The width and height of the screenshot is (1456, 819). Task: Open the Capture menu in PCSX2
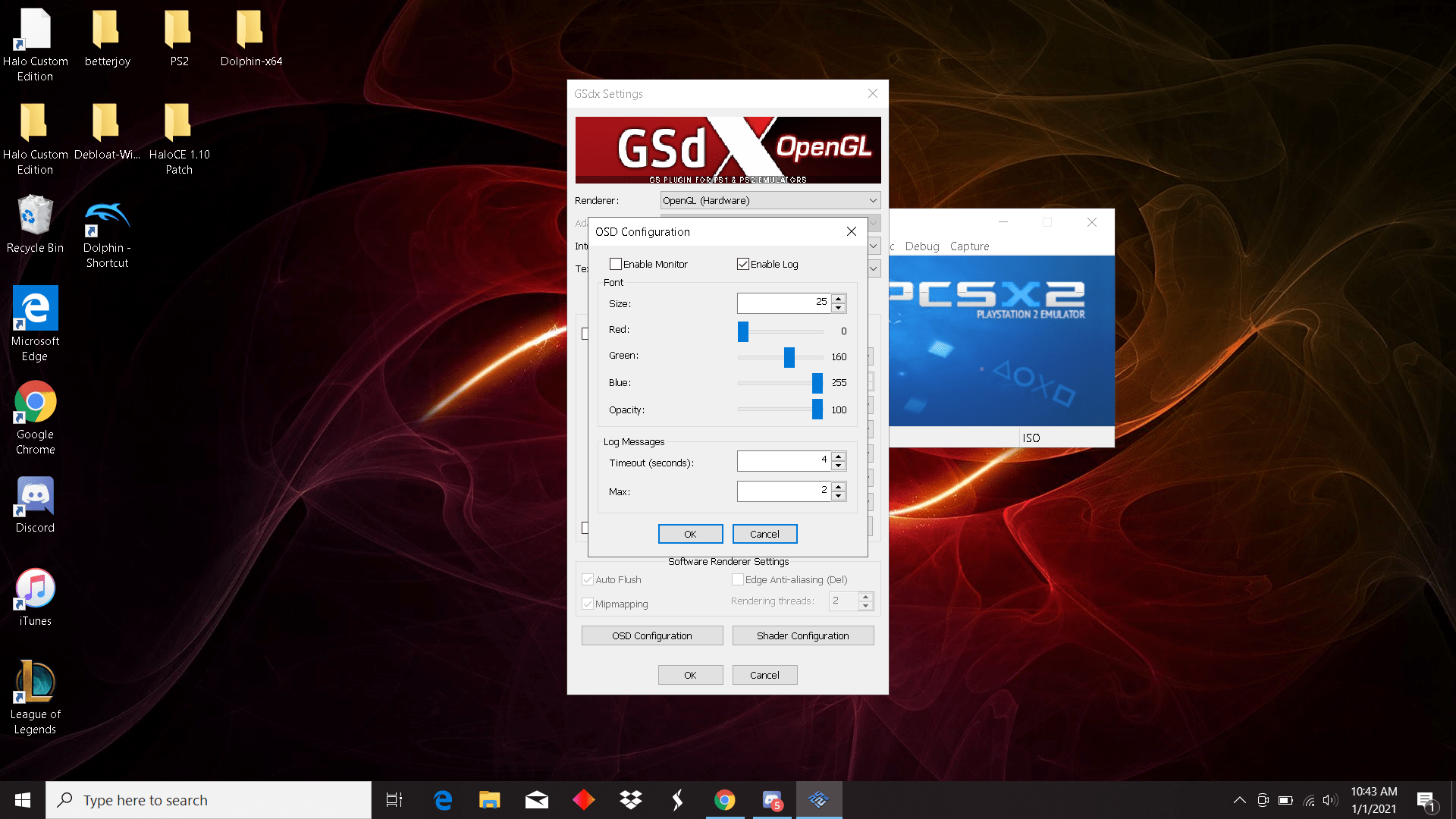pyautogui.click(x=969, y=246)
